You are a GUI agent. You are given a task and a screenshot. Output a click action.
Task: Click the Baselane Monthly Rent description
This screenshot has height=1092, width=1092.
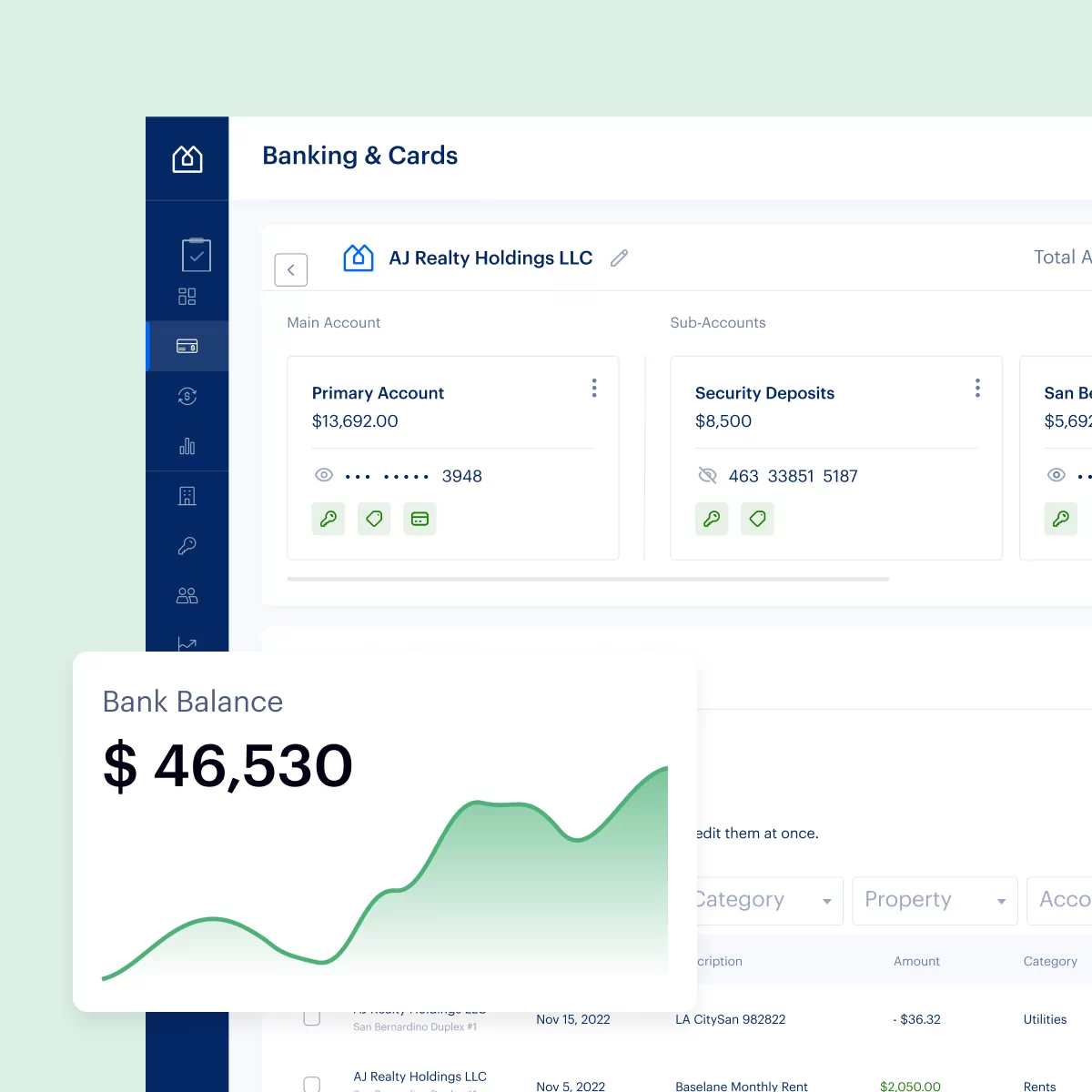pos(742,1087)
